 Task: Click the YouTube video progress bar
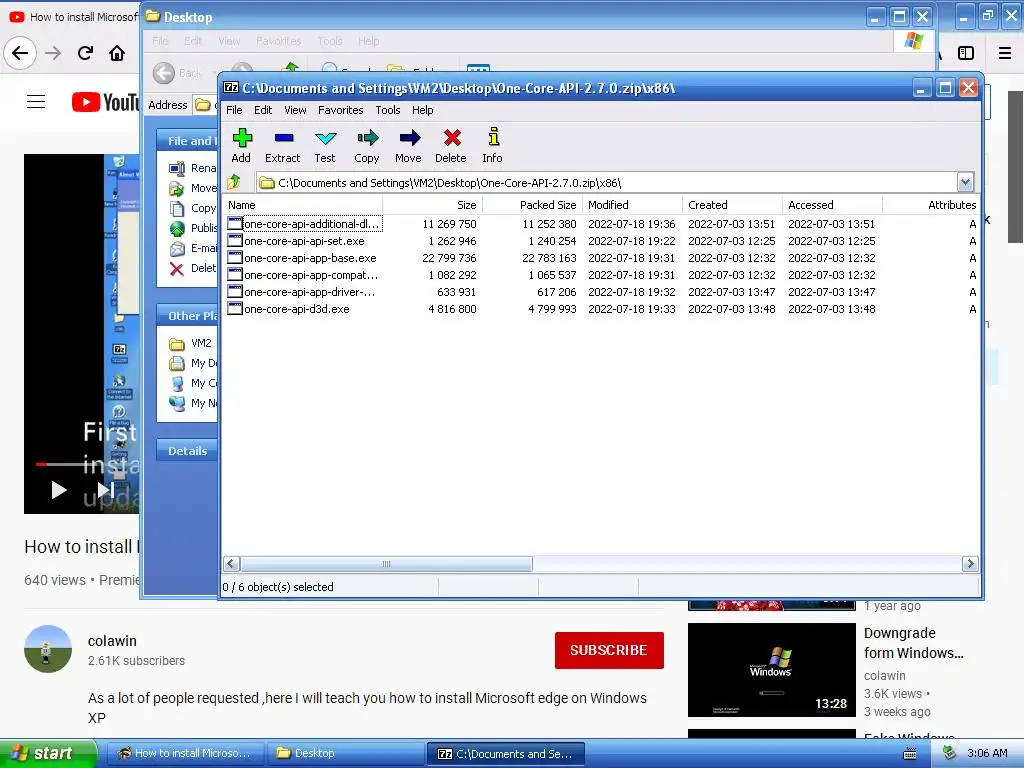(x=87, y=464)
